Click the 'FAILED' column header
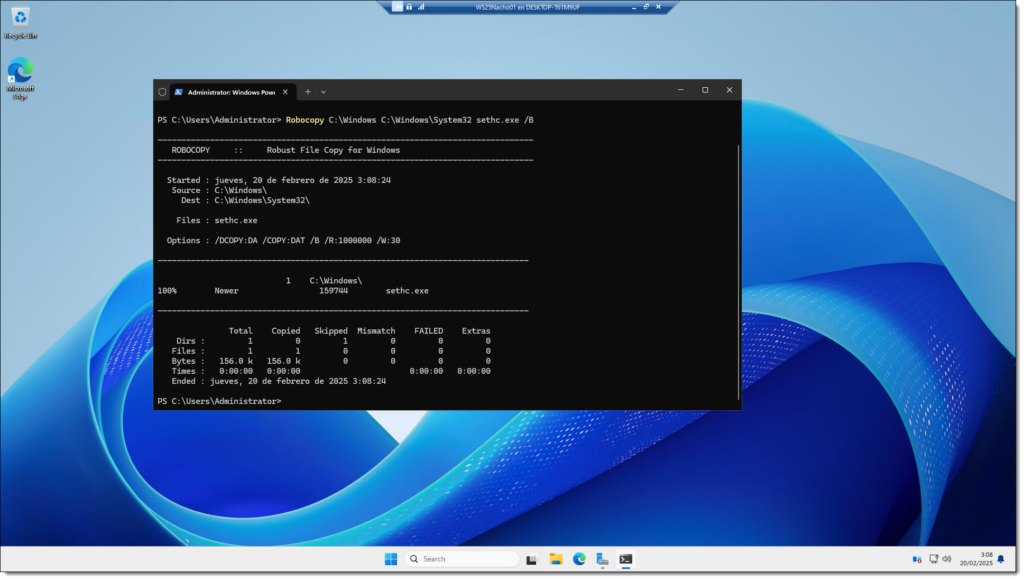The image size is (1024, 580). 428,331
